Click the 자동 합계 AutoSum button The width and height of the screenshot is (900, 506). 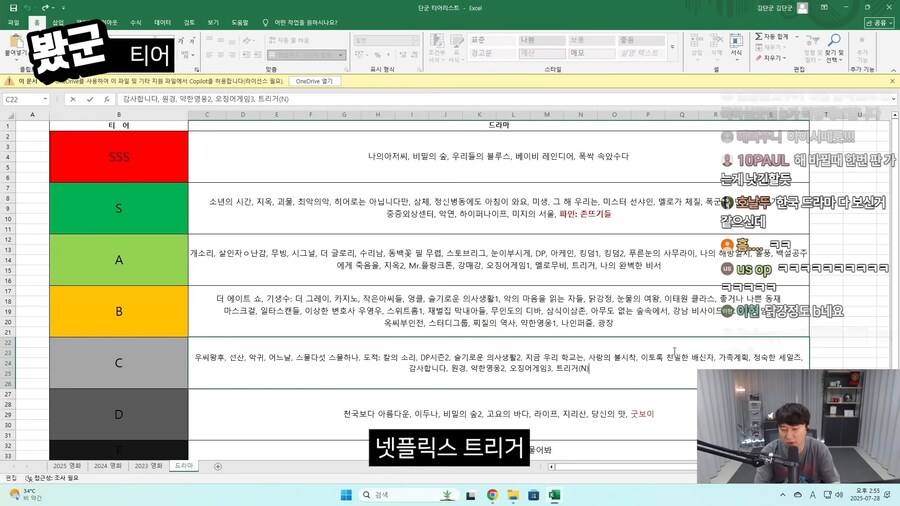[x=772, y=37]
